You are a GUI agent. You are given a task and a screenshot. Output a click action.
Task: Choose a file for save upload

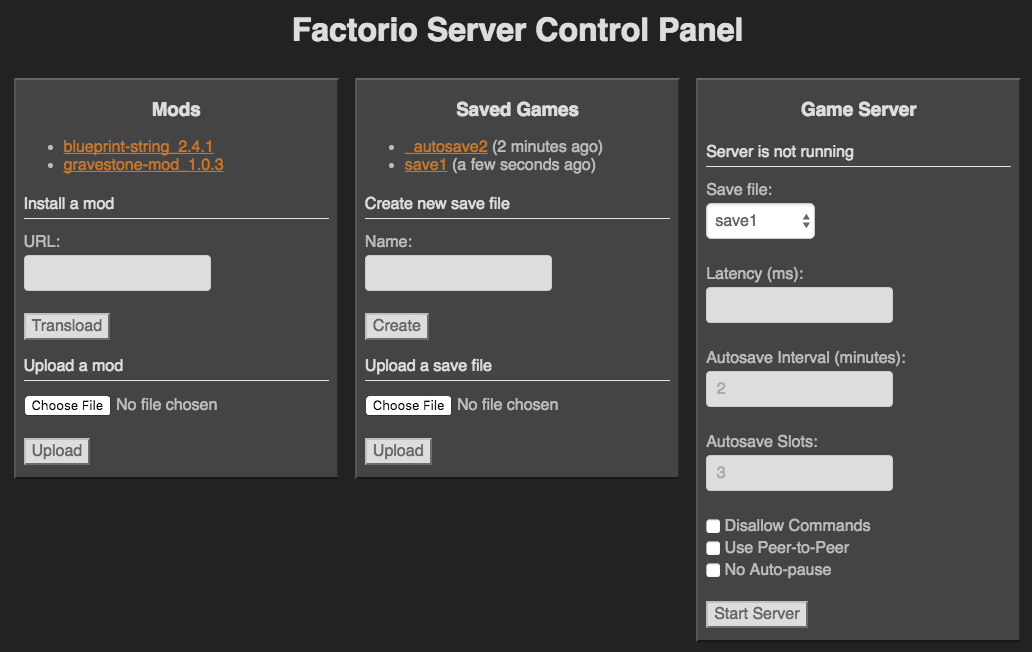pos(408,405)
